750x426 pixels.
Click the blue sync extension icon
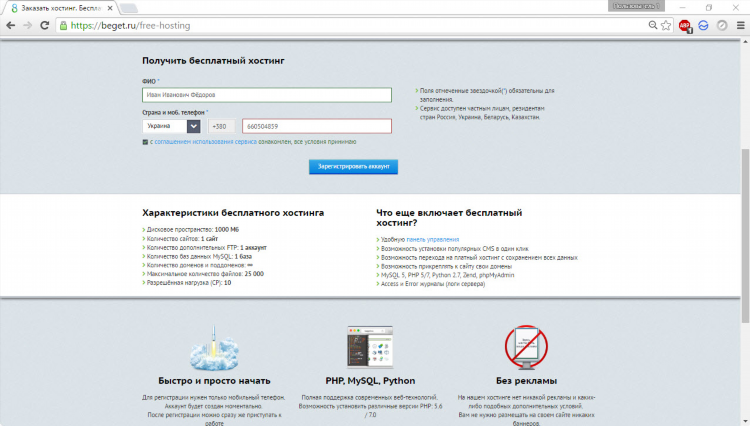pyautogui.click(x=703, y=25)
